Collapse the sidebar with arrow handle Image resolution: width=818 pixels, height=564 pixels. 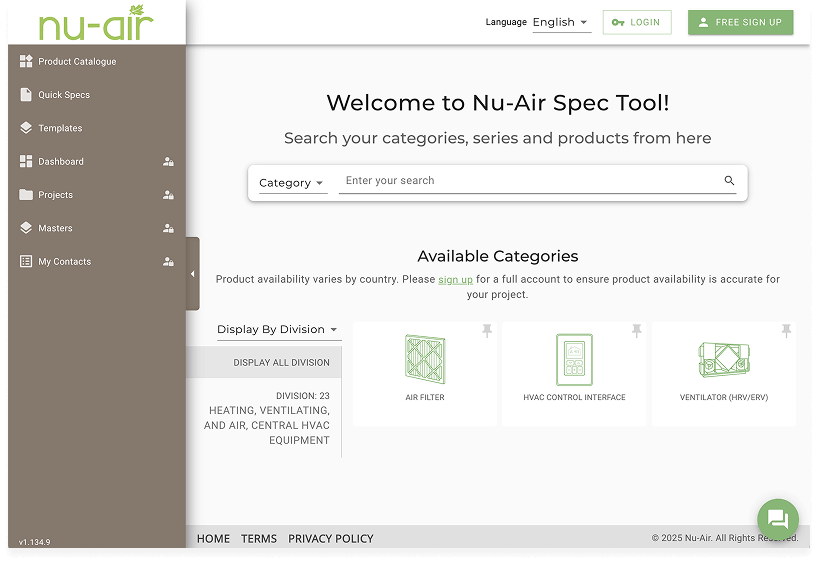[192, 274]
